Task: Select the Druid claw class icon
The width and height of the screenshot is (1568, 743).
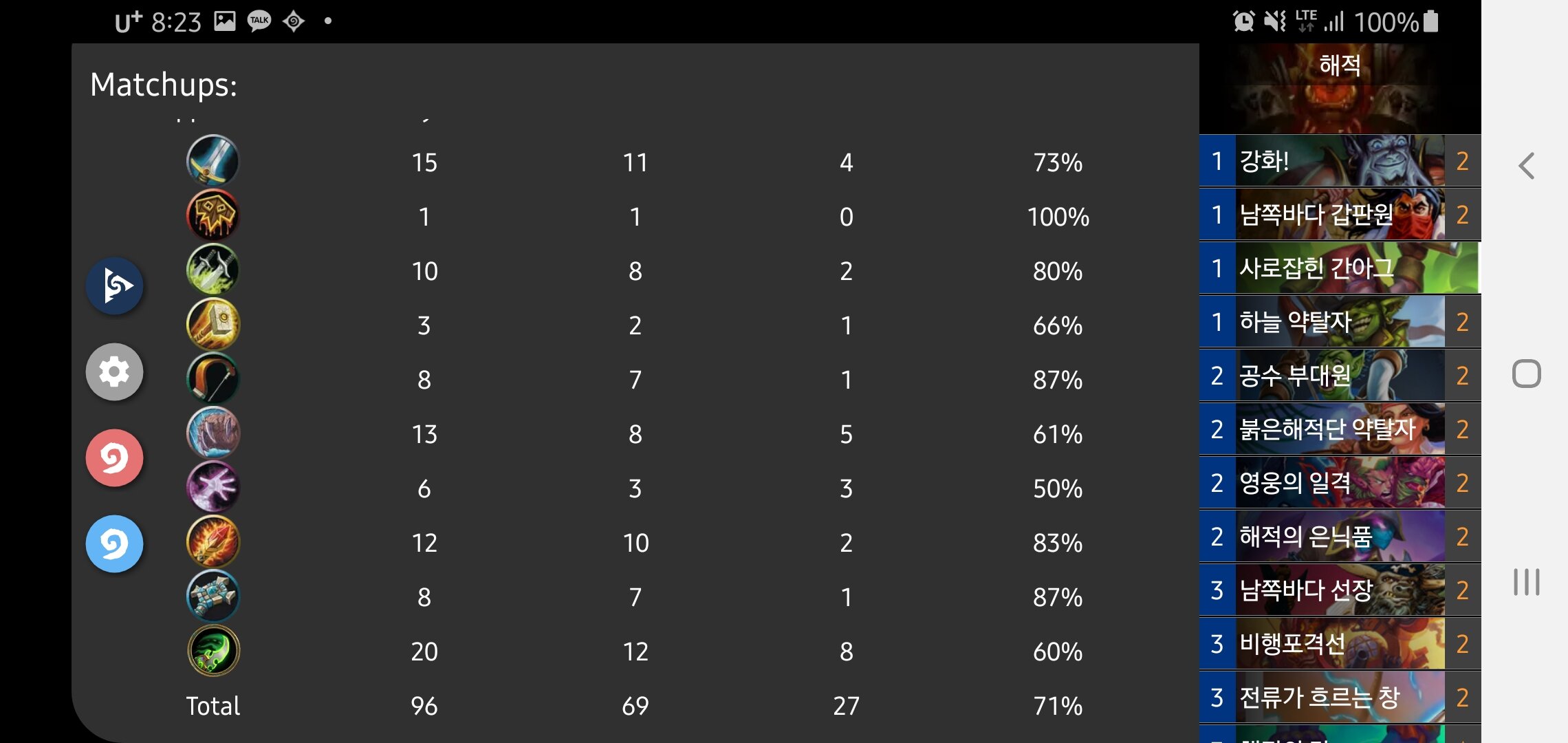Action: pos(213,433)
